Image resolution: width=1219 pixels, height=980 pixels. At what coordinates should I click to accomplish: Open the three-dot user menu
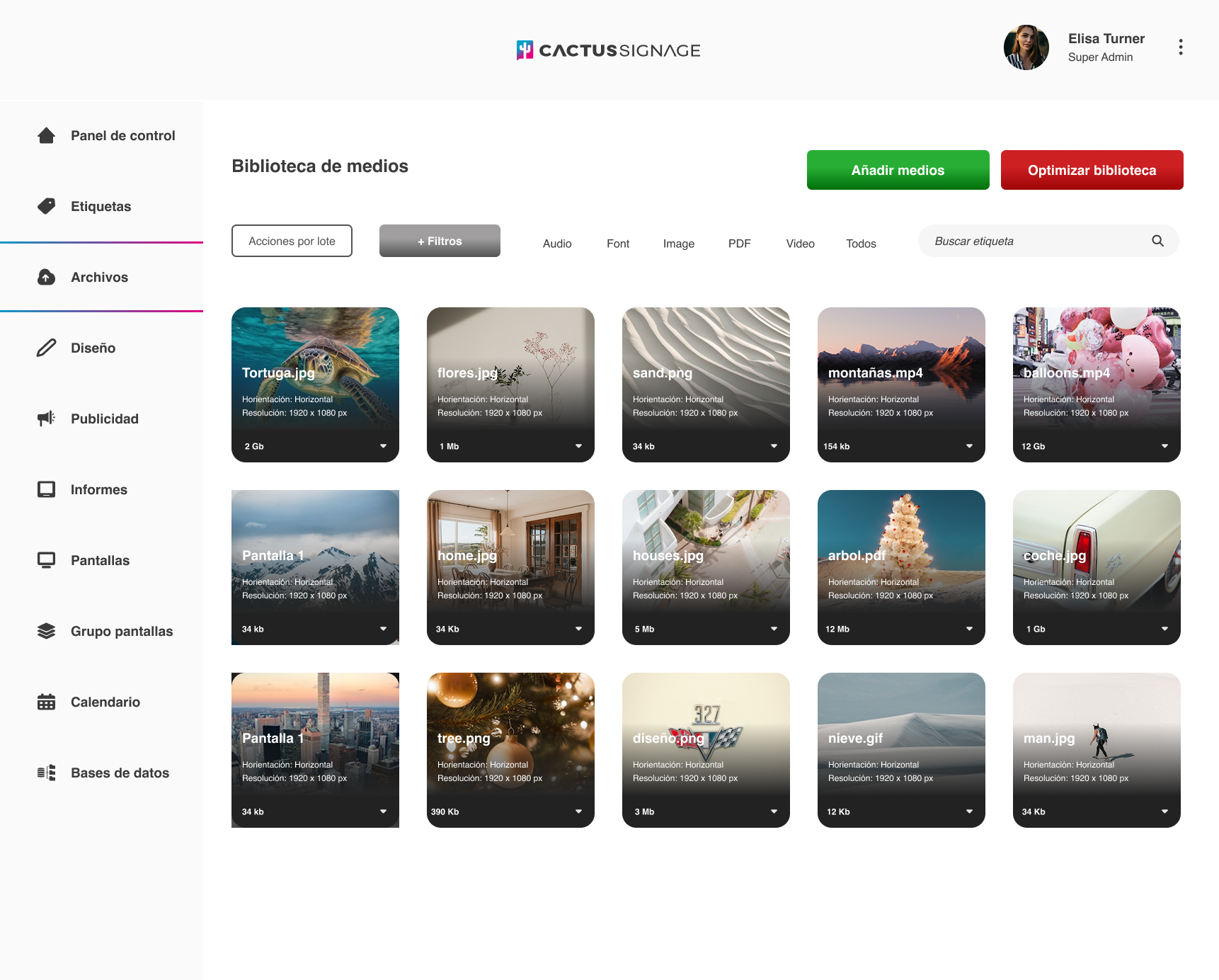[1180, 47]
